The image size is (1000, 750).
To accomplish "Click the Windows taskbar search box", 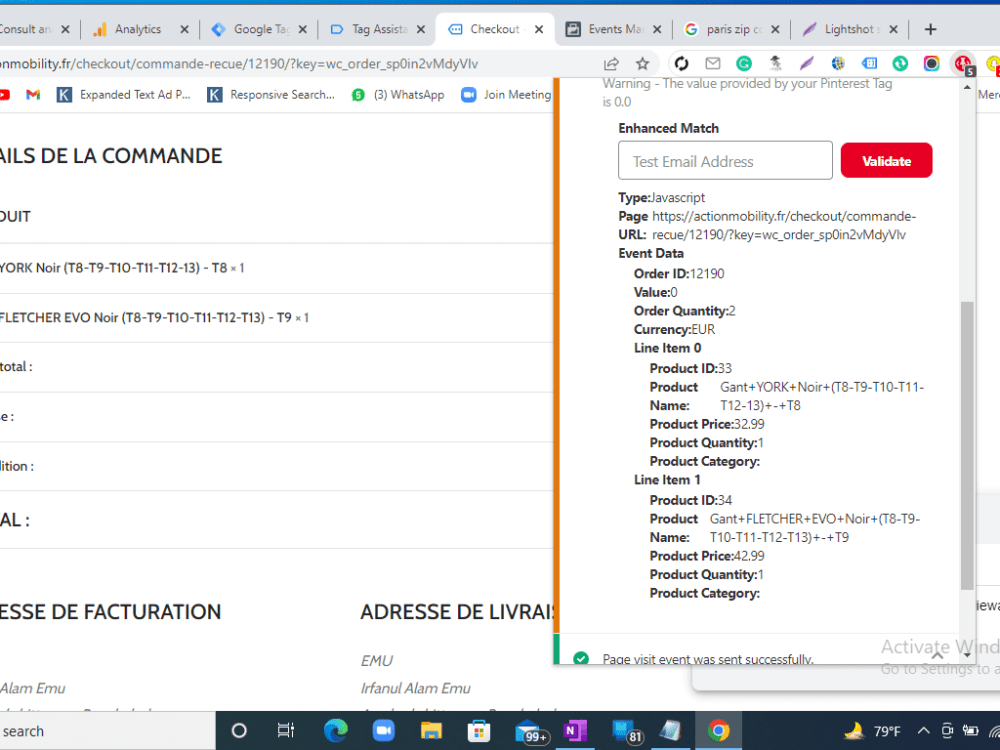I will tap(107, 731).
